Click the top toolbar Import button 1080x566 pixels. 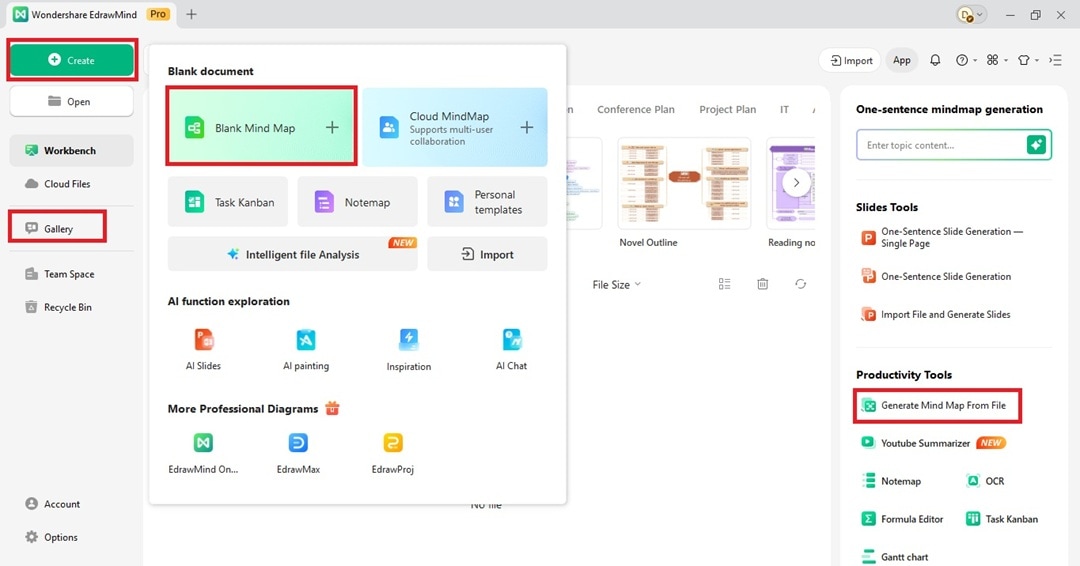[851, 61]
